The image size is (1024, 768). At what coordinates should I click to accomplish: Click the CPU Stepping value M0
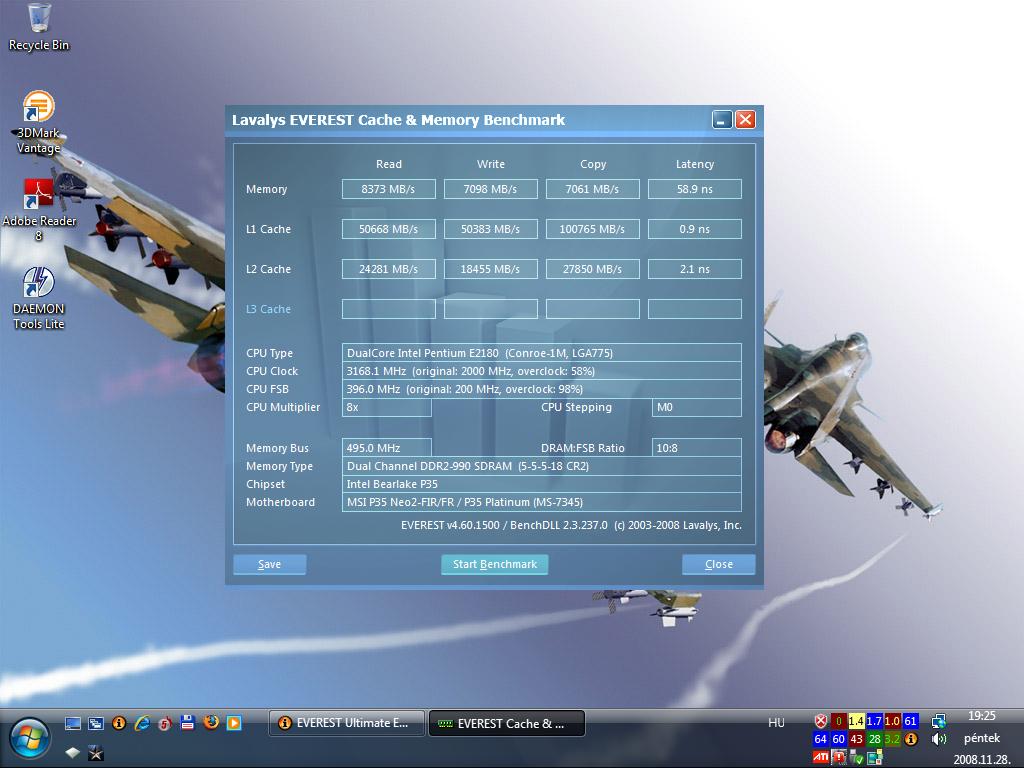[x=696, y=408]
